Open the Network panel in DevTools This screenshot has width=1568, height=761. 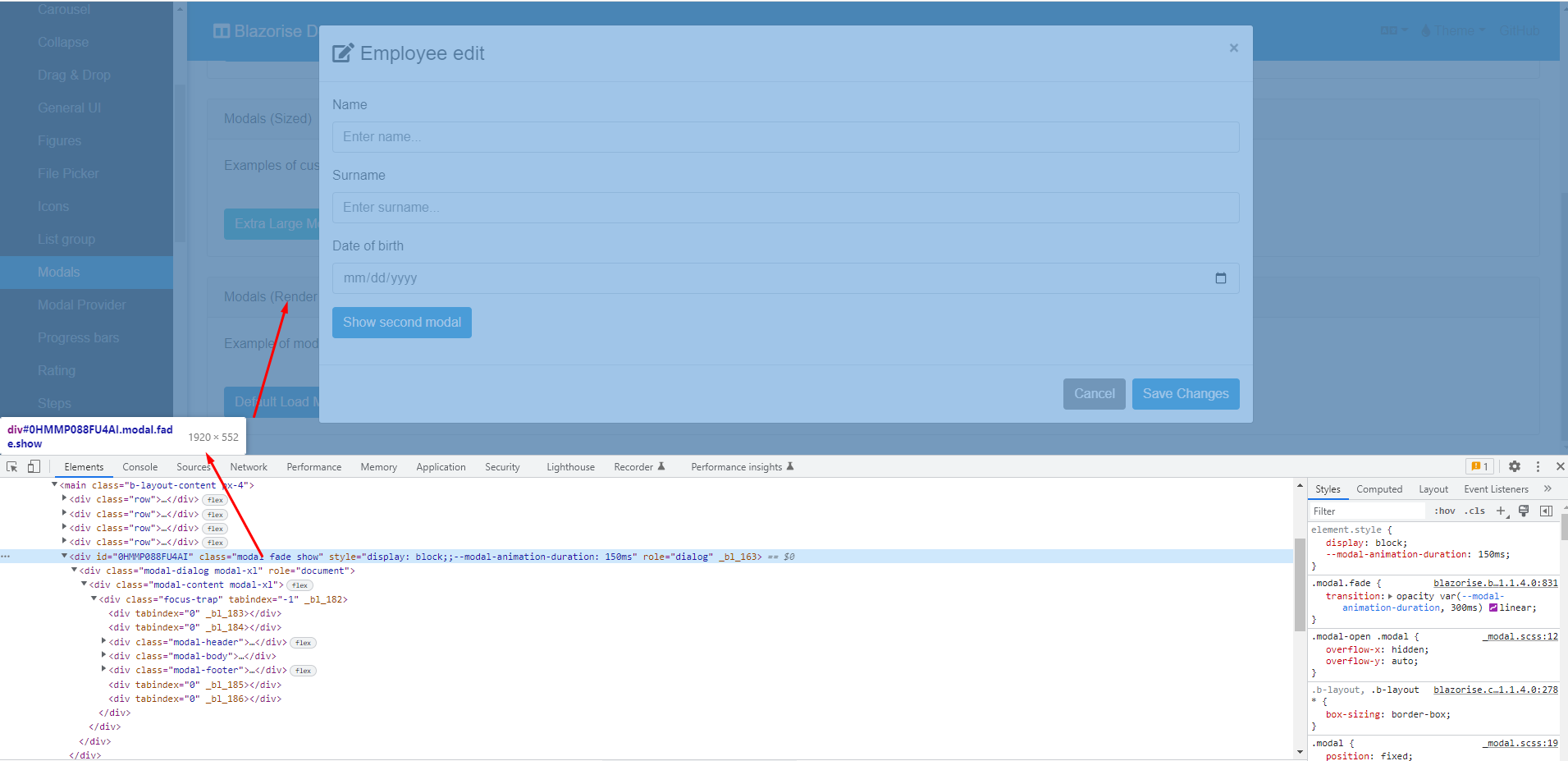click(248, 466)
